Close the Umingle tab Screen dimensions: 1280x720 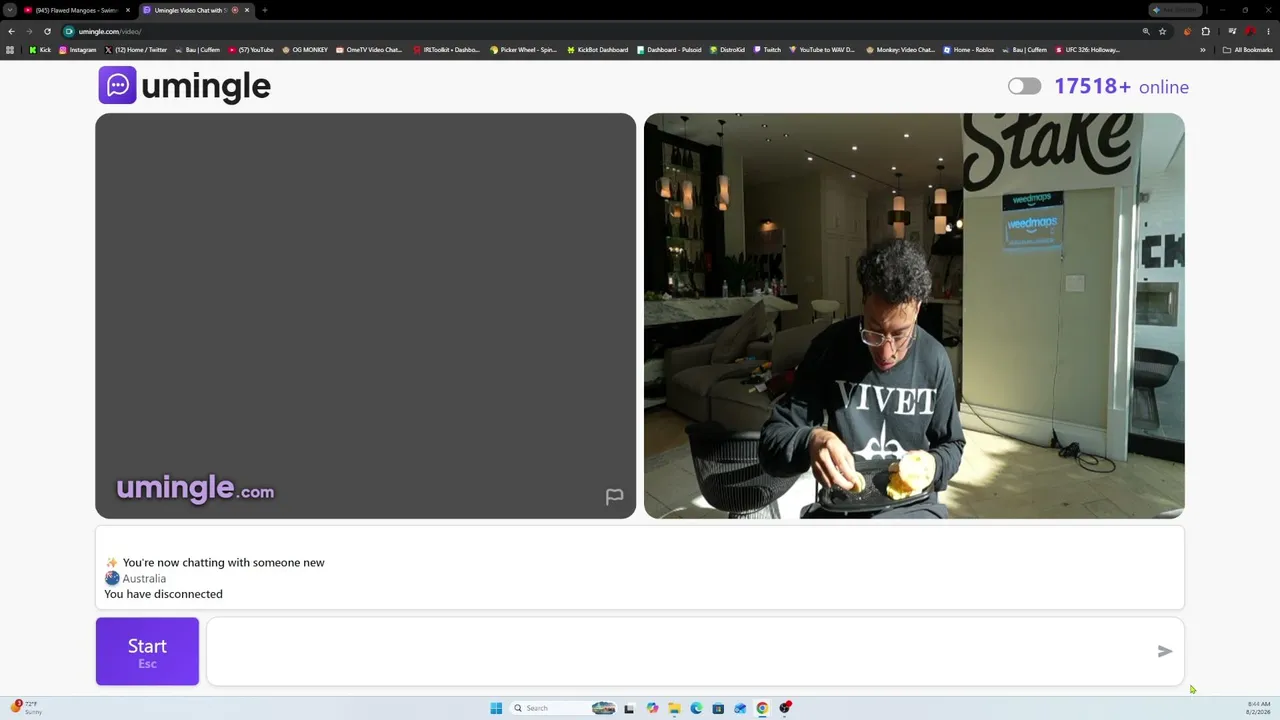(247, 10)
